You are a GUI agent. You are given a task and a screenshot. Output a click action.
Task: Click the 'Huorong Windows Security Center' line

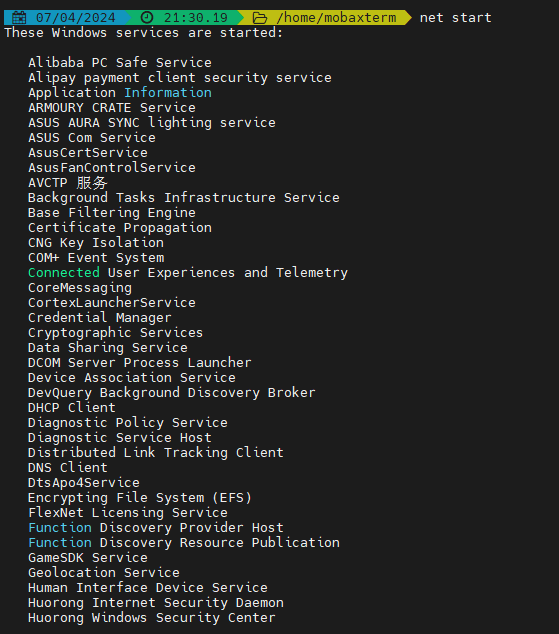pyautogui.click(x=152, y=618)
